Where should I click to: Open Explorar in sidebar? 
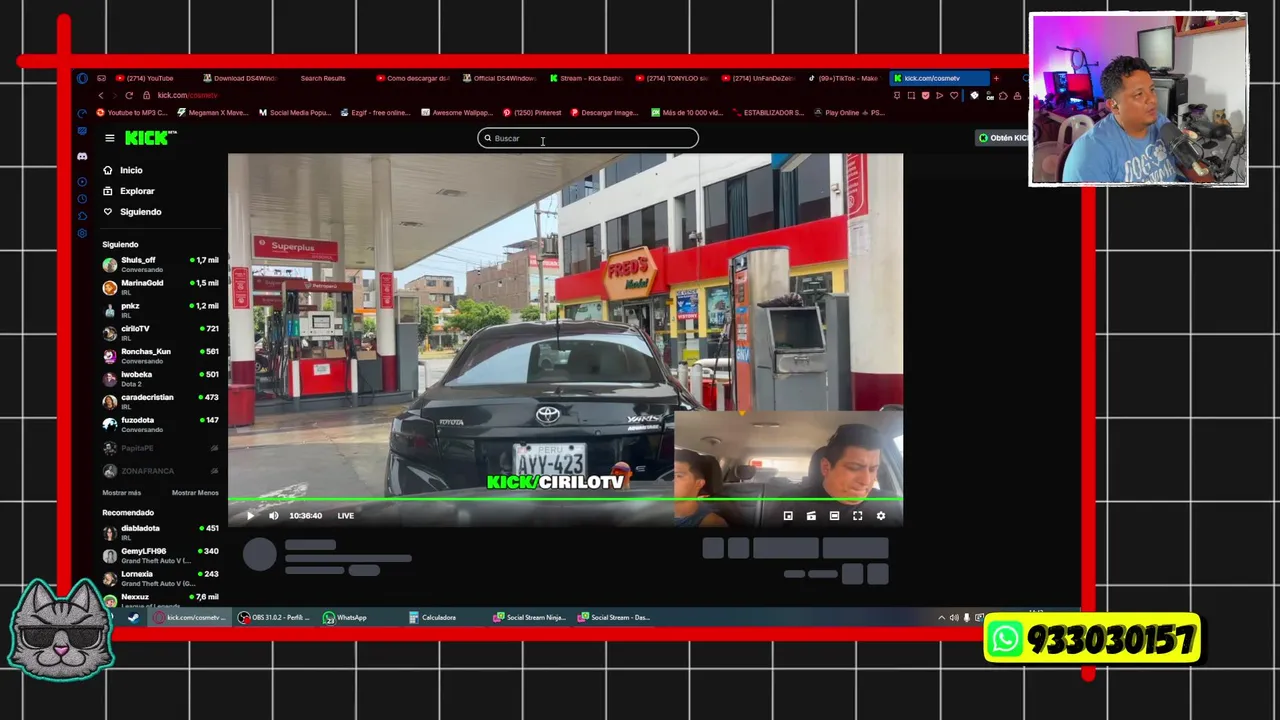pos(129,191)
